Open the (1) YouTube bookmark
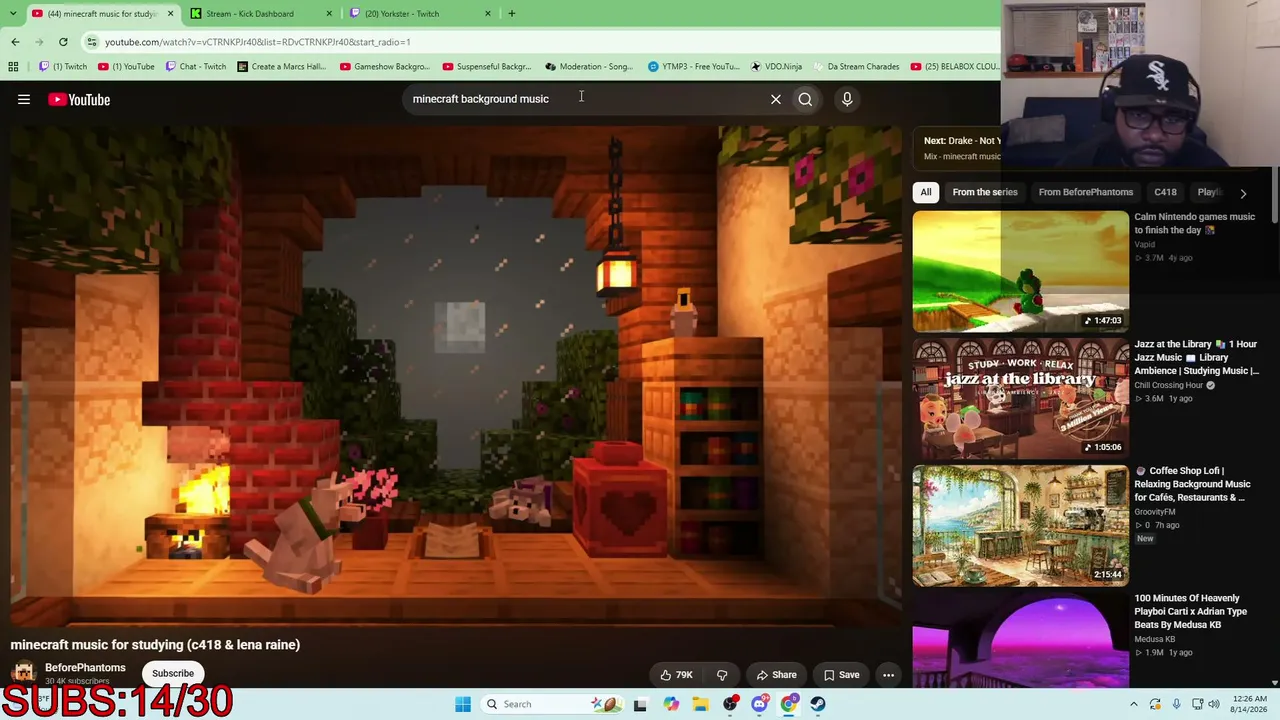The image size is (1280, 720). coord(126,67)
